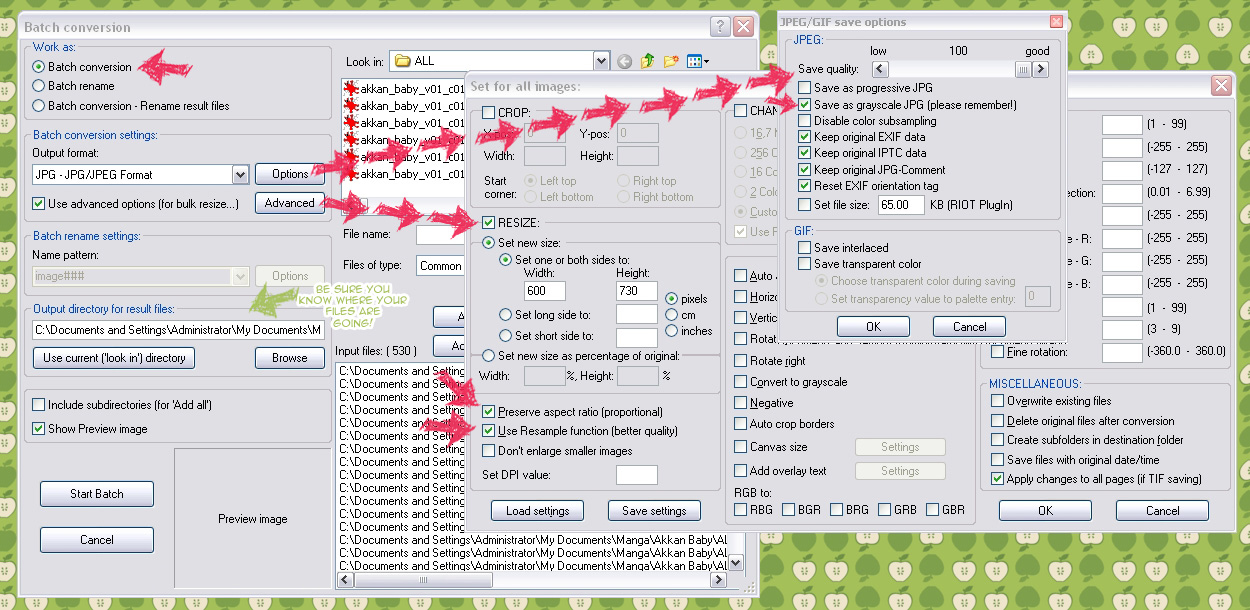The image size is (1250, 610).
Task: Click Browse for output directory
Action: [x=290, y=358]
